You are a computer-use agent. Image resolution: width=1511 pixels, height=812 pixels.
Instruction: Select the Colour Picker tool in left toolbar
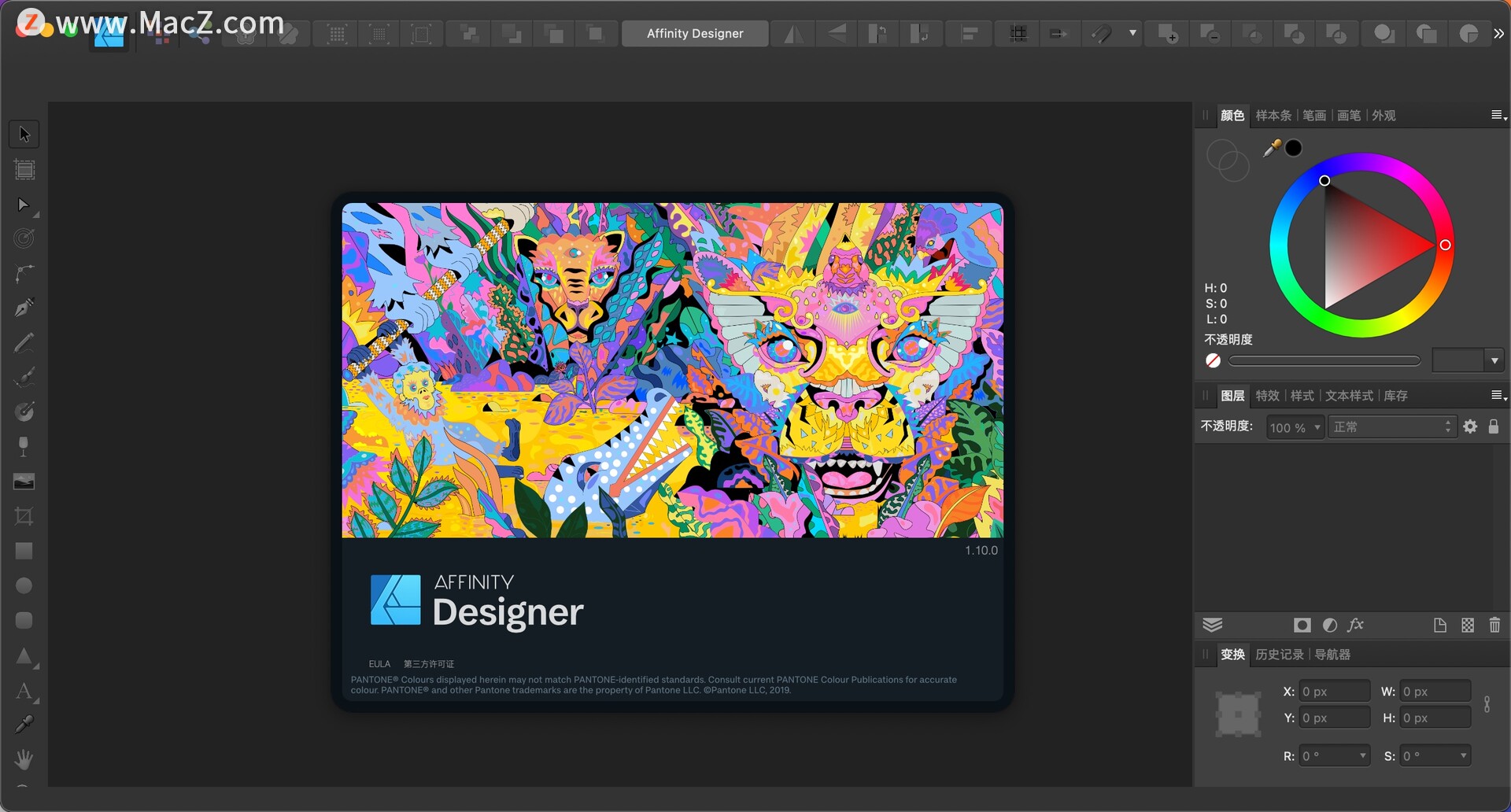24,725
